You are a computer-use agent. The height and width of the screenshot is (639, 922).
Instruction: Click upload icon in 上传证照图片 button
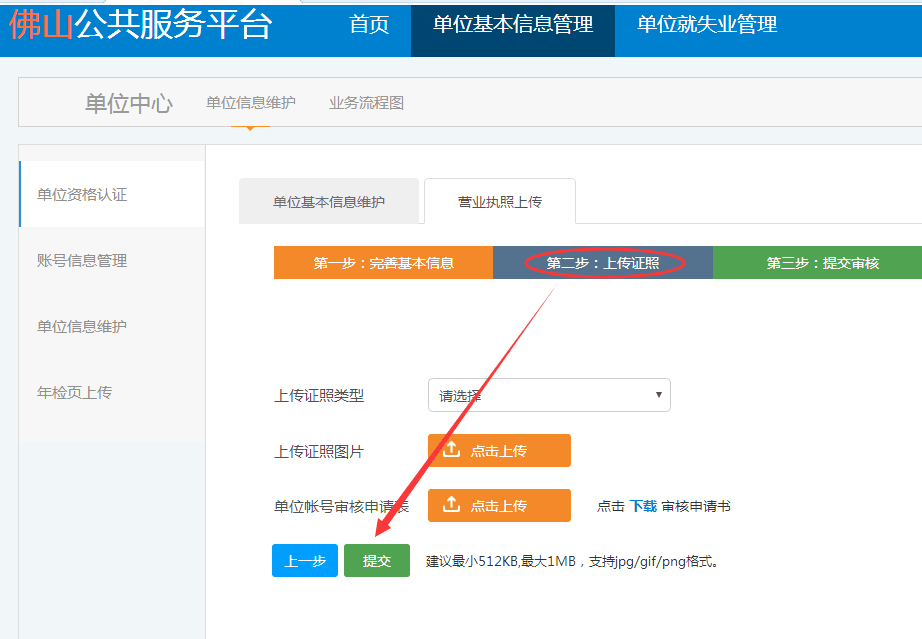tap(451, 450)
